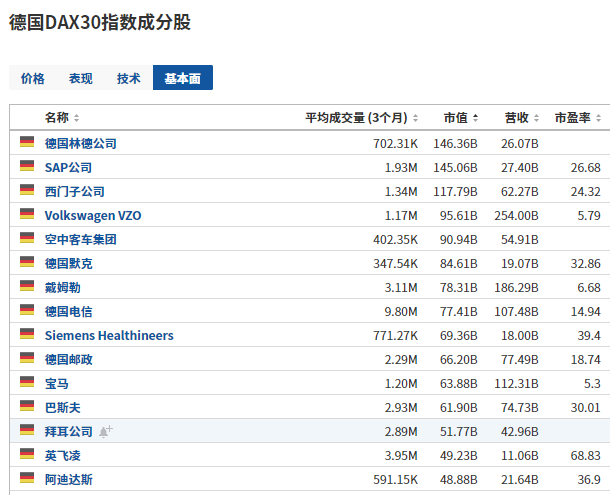The image size is (610, 495).
Task: Open the 表现 tab
Action: 81,78
